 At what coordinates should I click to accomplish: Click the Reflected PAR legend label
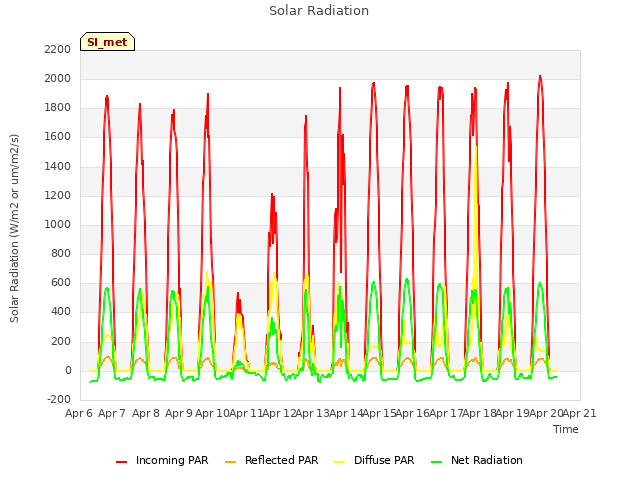281,460
